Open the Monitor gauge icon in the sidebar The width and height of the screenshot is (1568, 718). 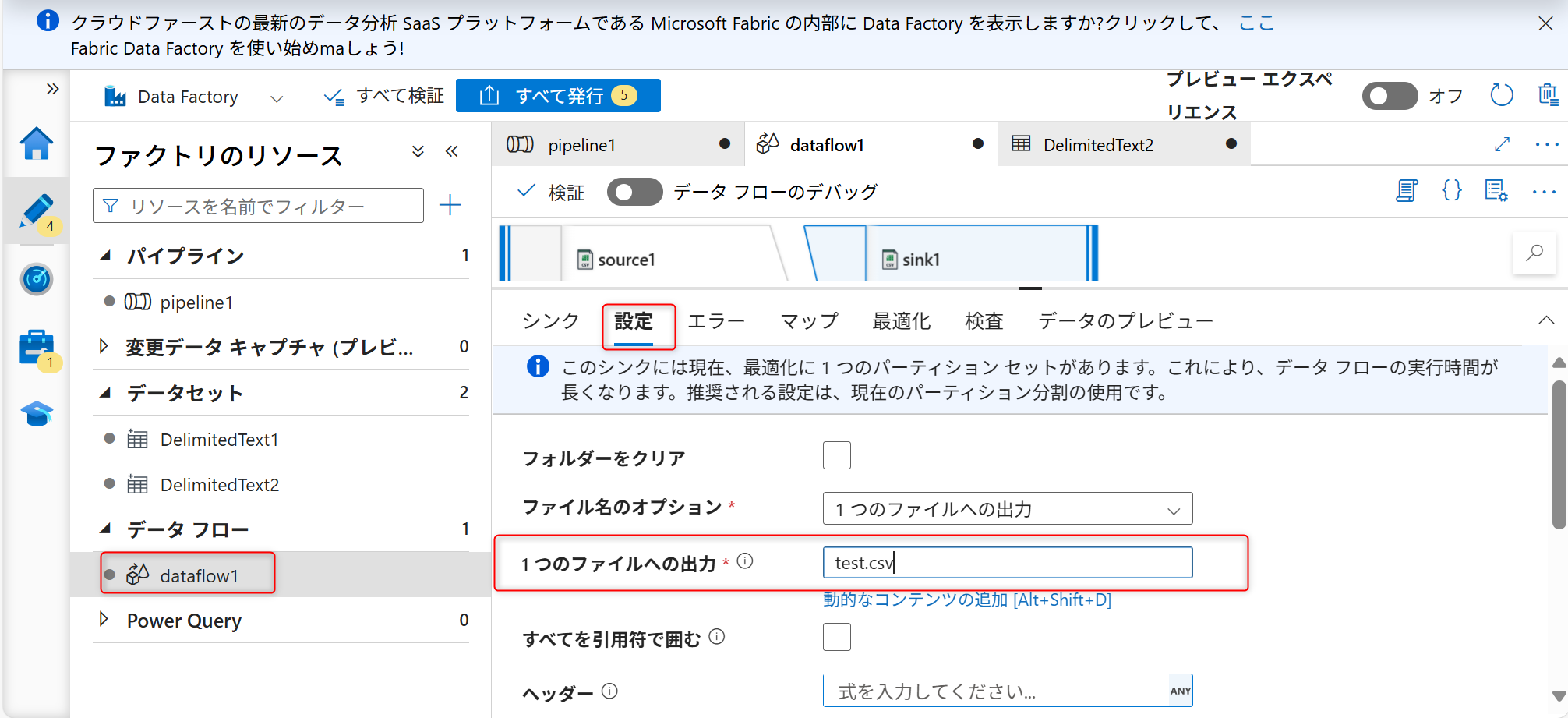(x=37, y=279)
